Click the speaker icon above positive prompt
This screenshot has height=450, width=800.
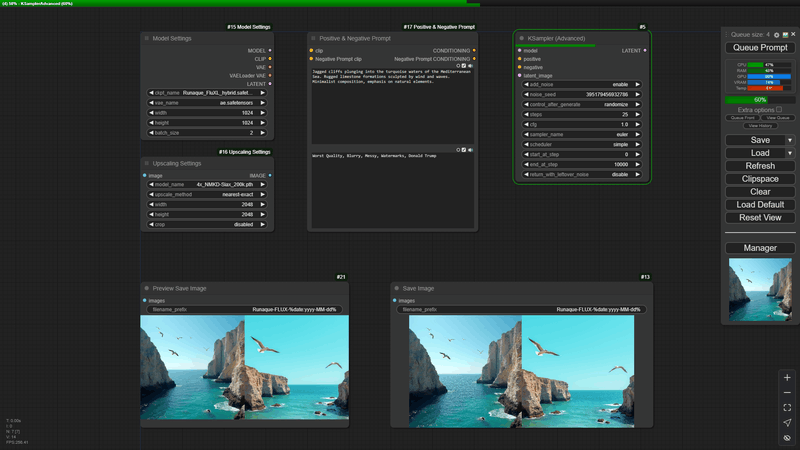[470, 66]
